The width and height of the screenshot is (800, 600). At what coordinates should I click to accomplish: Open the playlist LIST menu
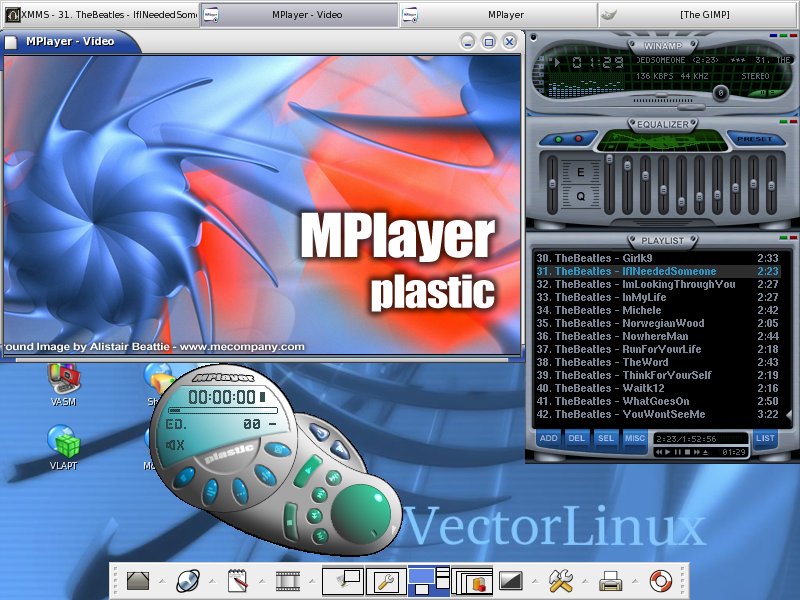[x=765, y=438]
